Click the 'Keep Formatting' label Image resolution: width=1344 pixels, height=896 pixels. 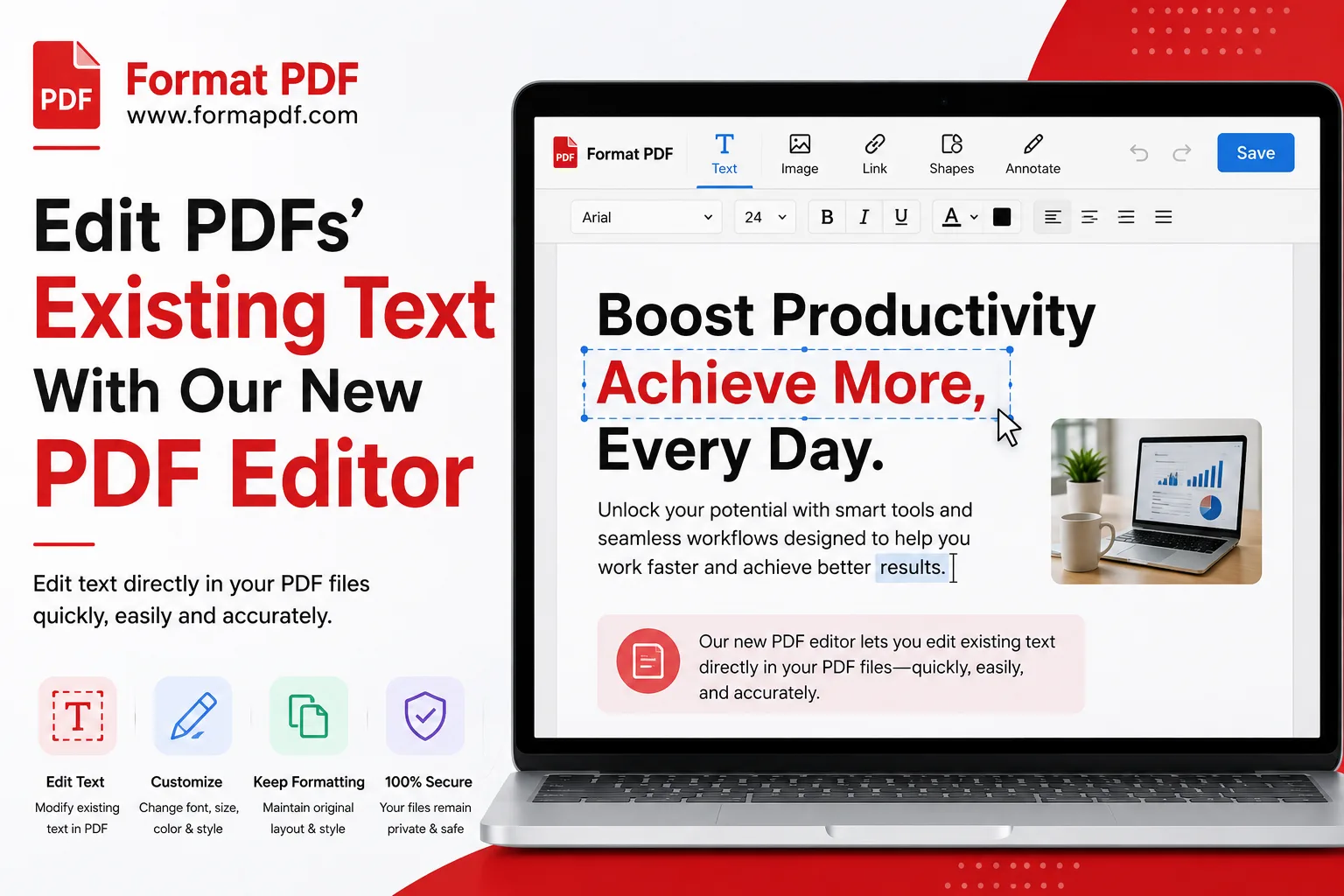309,782
